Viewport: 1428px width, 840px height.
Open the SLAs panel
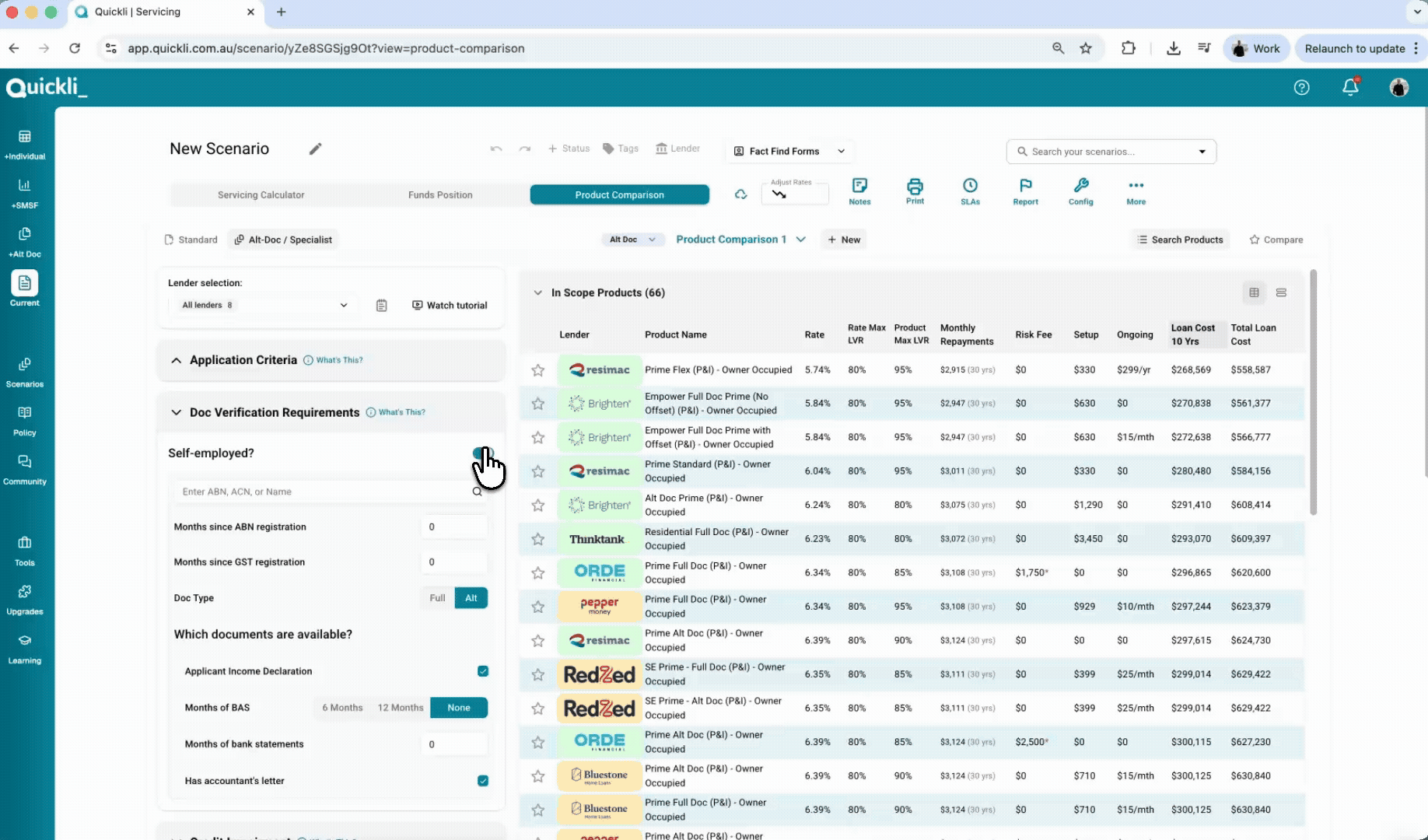pyautogui.click(x=970, y=191)
